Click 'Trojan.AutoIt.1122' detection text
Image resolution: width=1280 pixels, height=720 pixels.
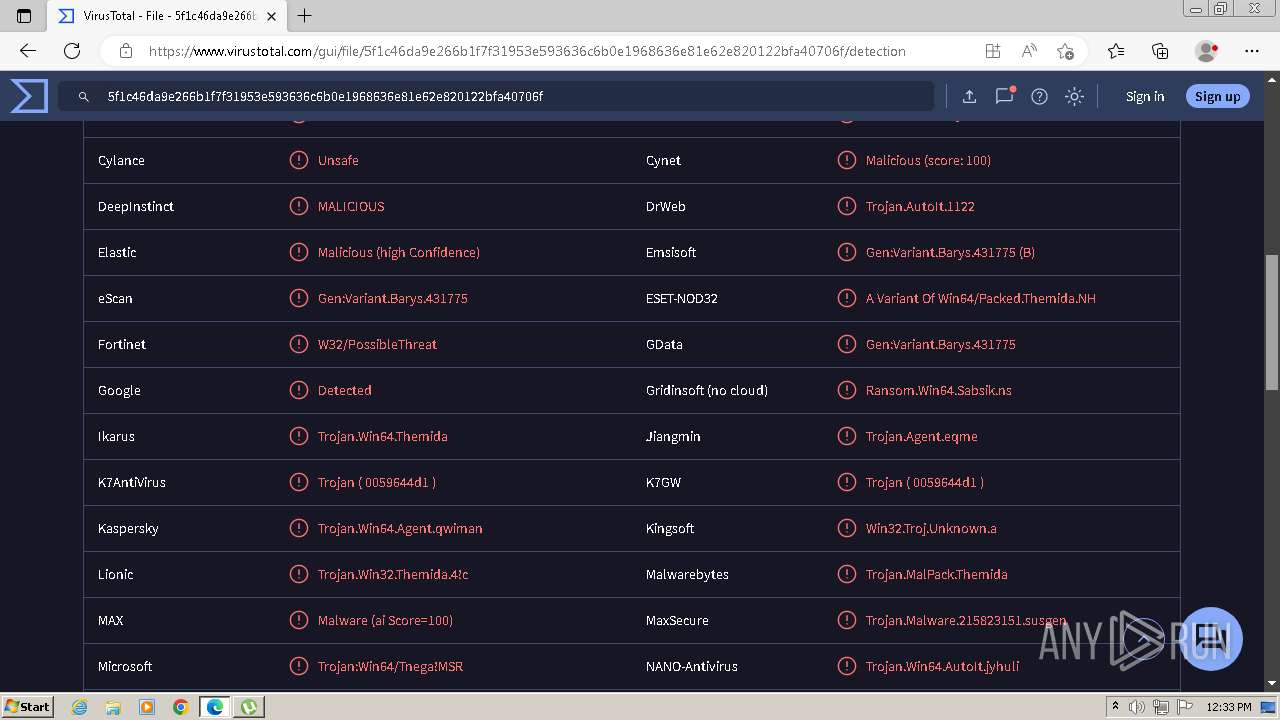(920, 206)
